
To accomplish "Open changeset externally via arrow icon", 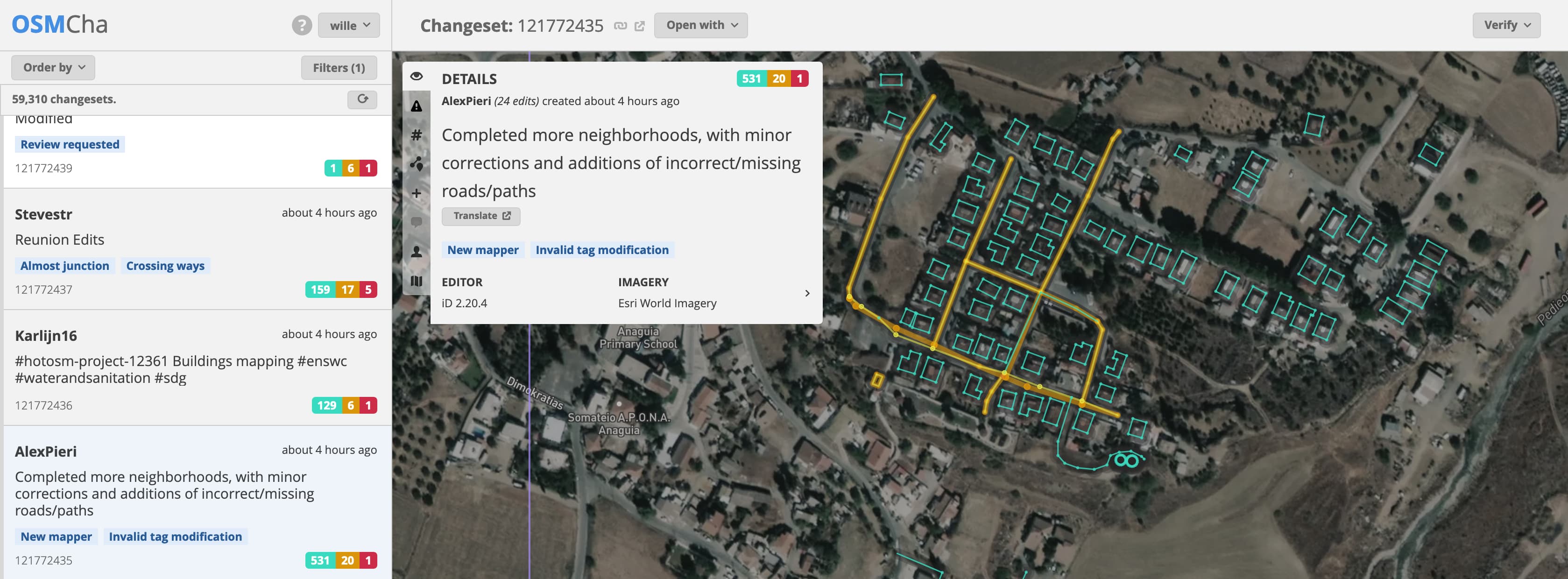I will (639, 26).
